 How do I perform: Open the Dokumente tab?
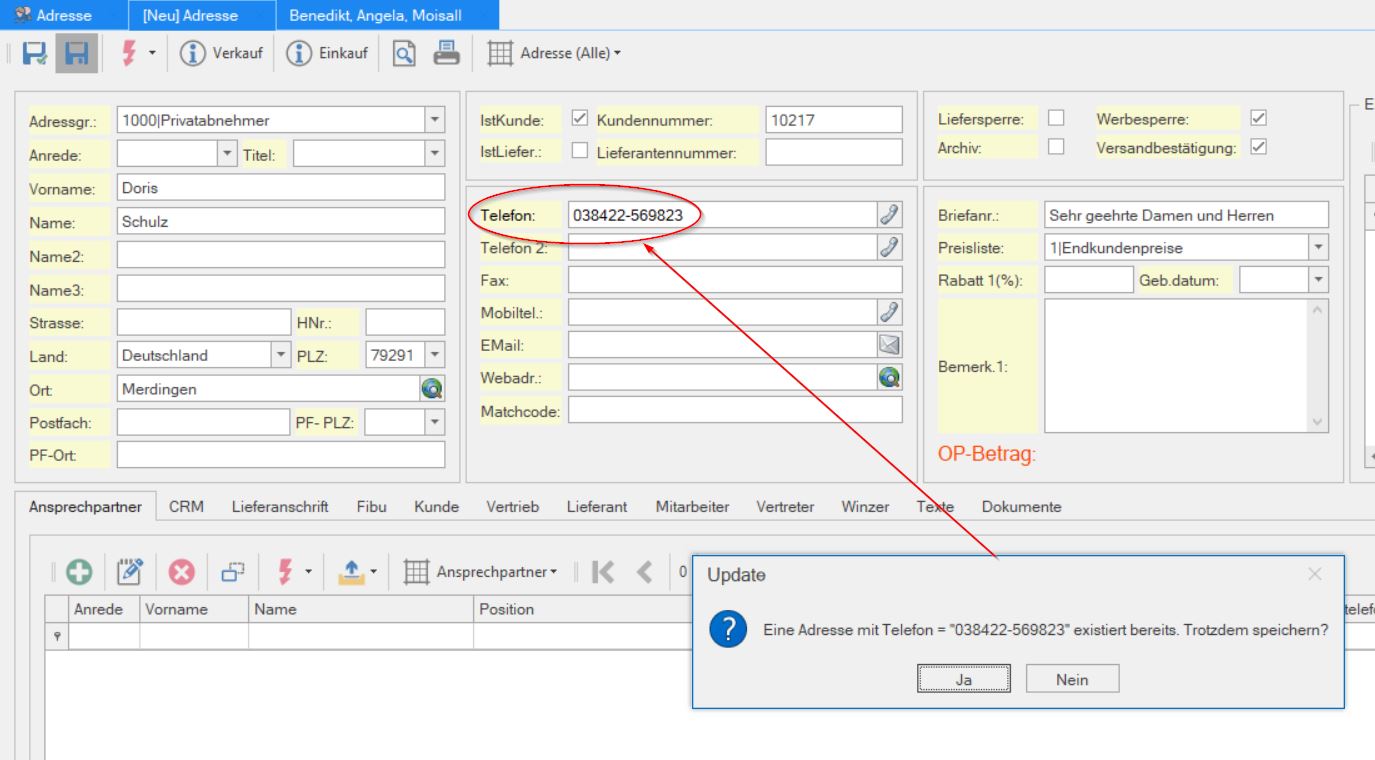pos(1021,507)
